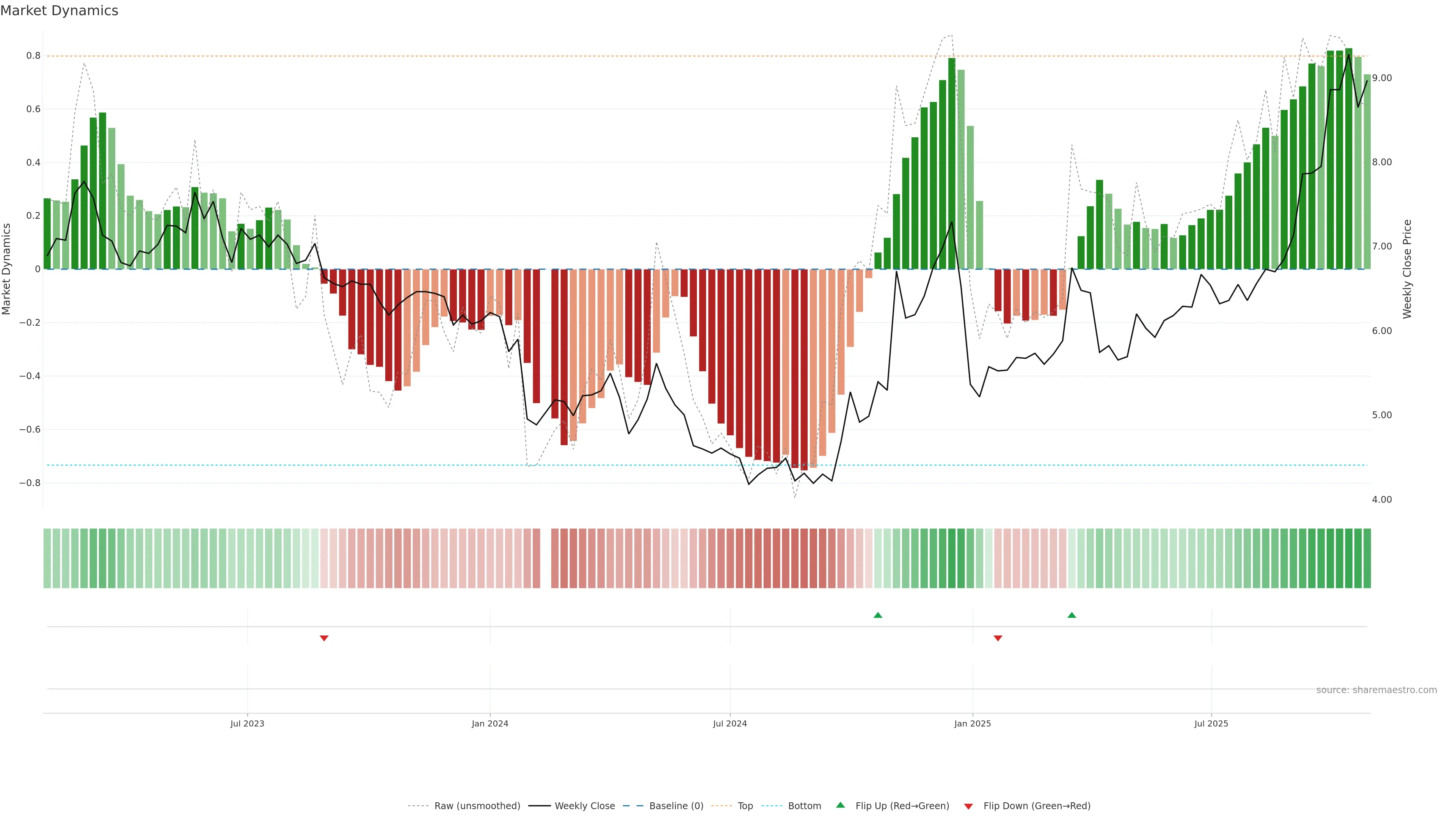1456x819 pixels.
Task: Click the Jan 2025 x-axis label
Action: pyautogui.click(x=972, y=723)
